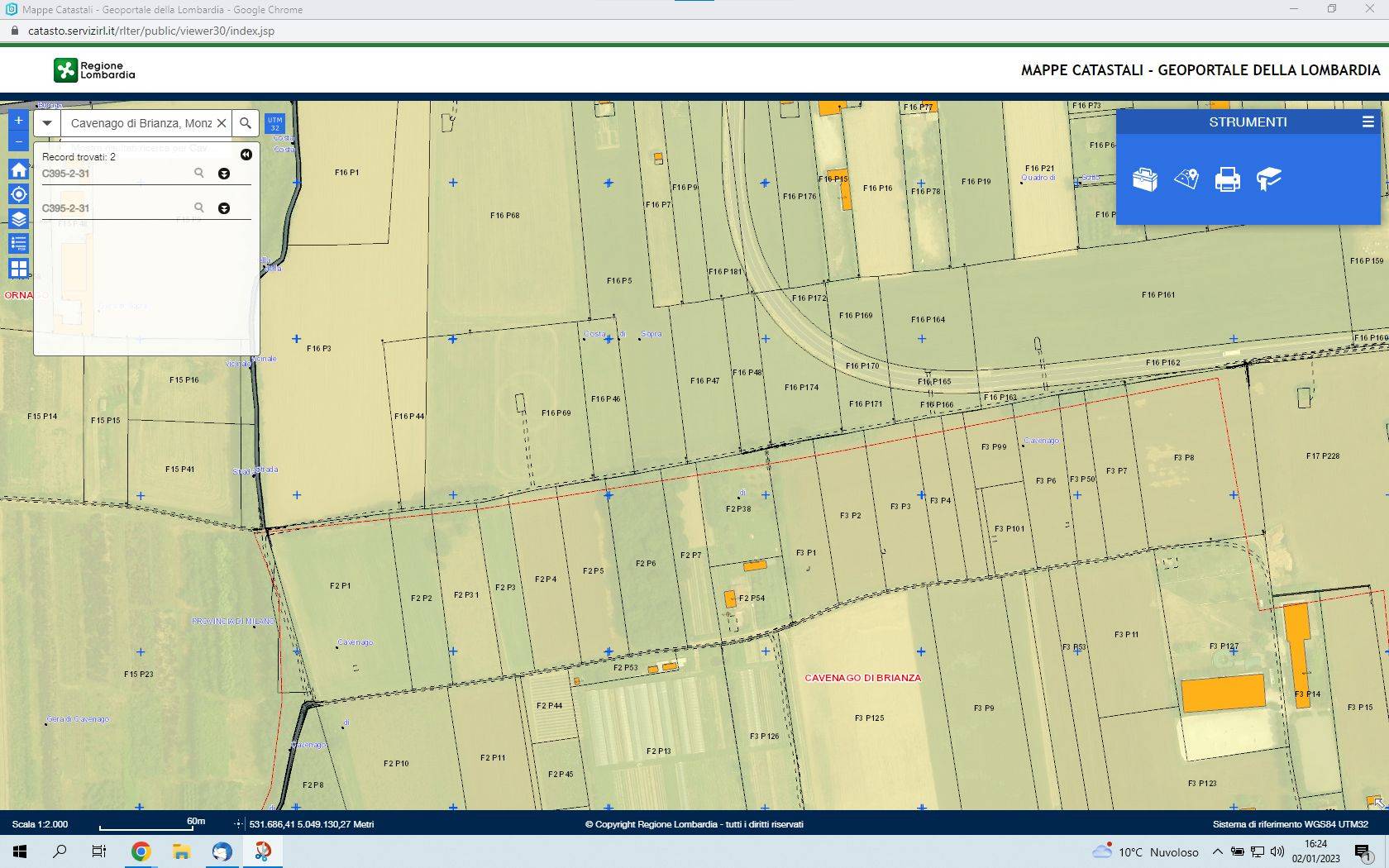Open the search type dropdown arrow
1389x868 pixels.
[47, 123]
